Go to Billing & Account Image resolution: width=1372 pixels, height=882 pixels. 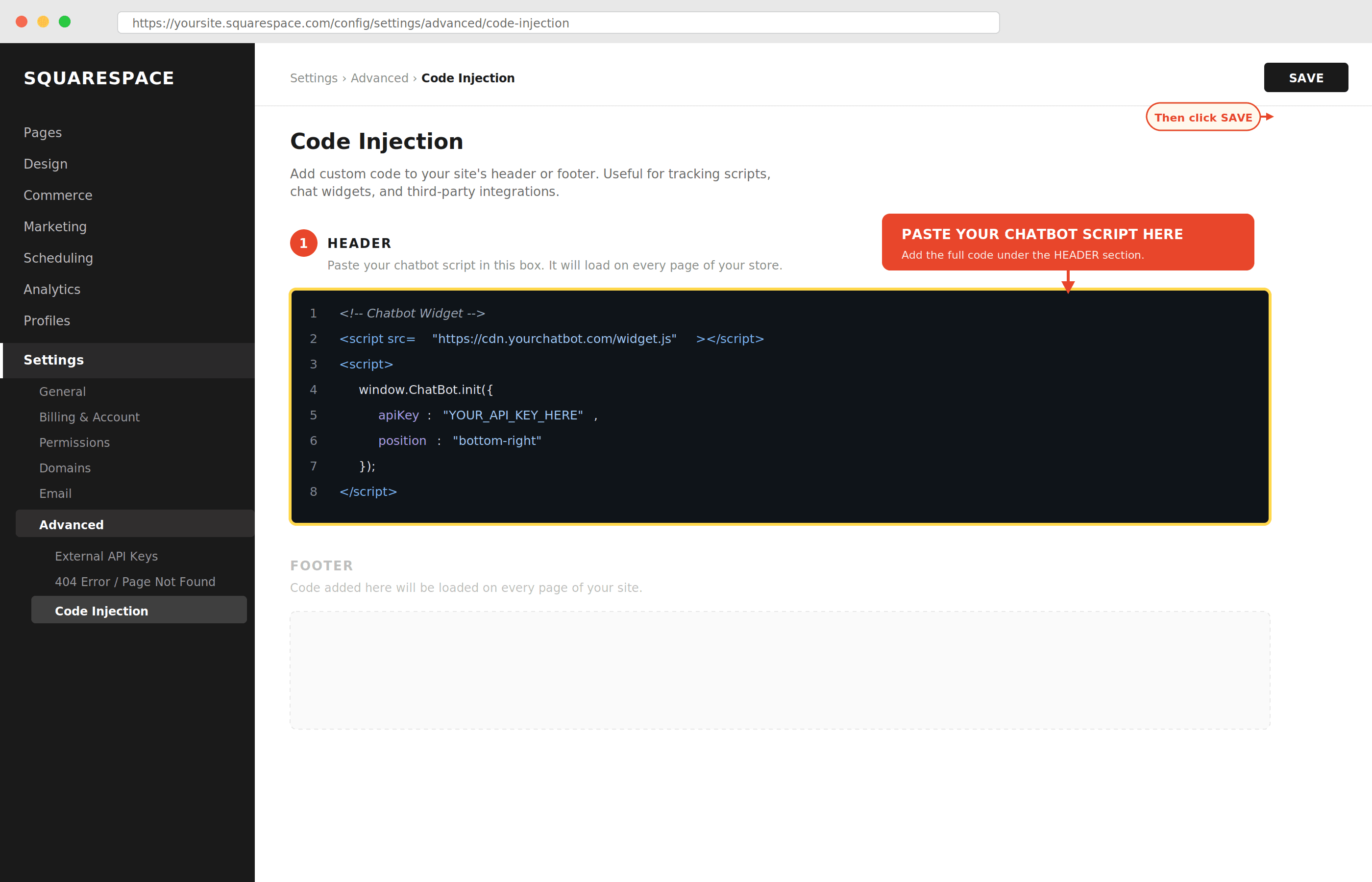point(89,417)
